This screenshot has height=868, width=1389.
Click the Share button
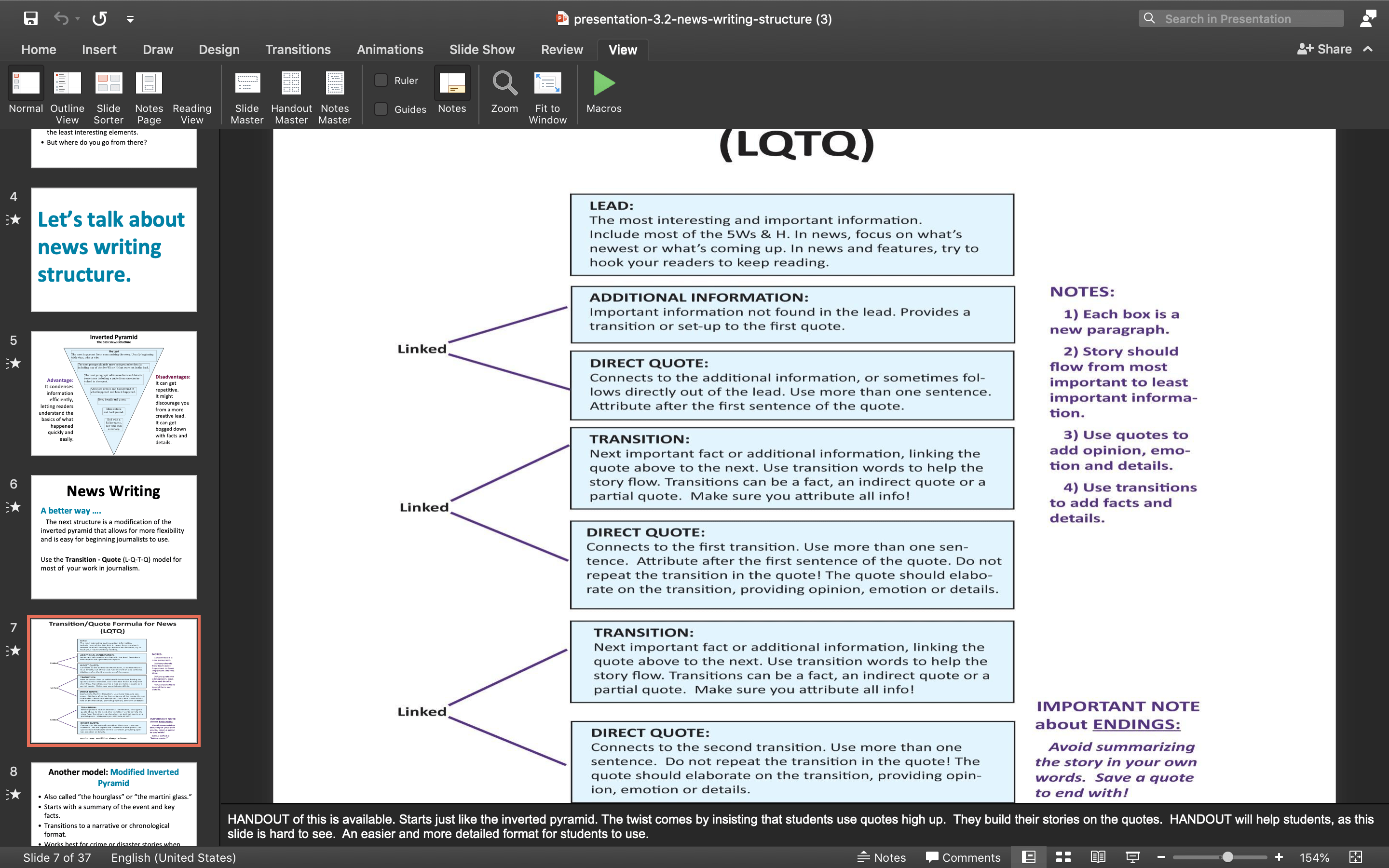[x=1324, y=49]
